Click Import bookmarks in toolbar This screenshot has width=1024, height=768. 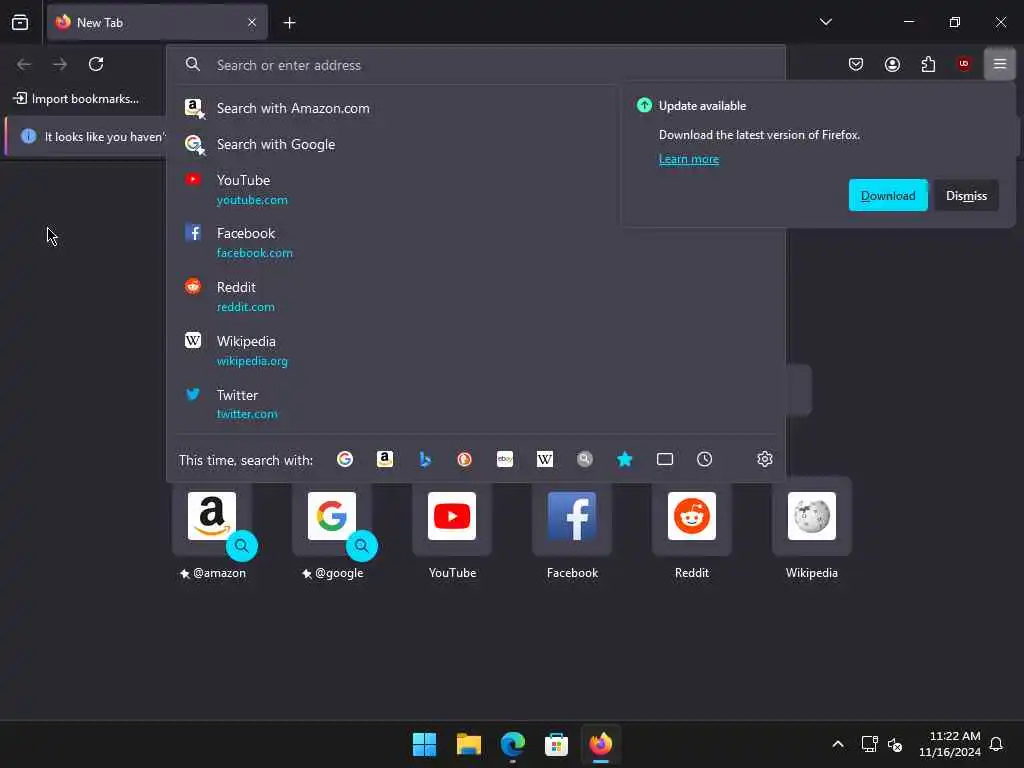tap(76, 99)
